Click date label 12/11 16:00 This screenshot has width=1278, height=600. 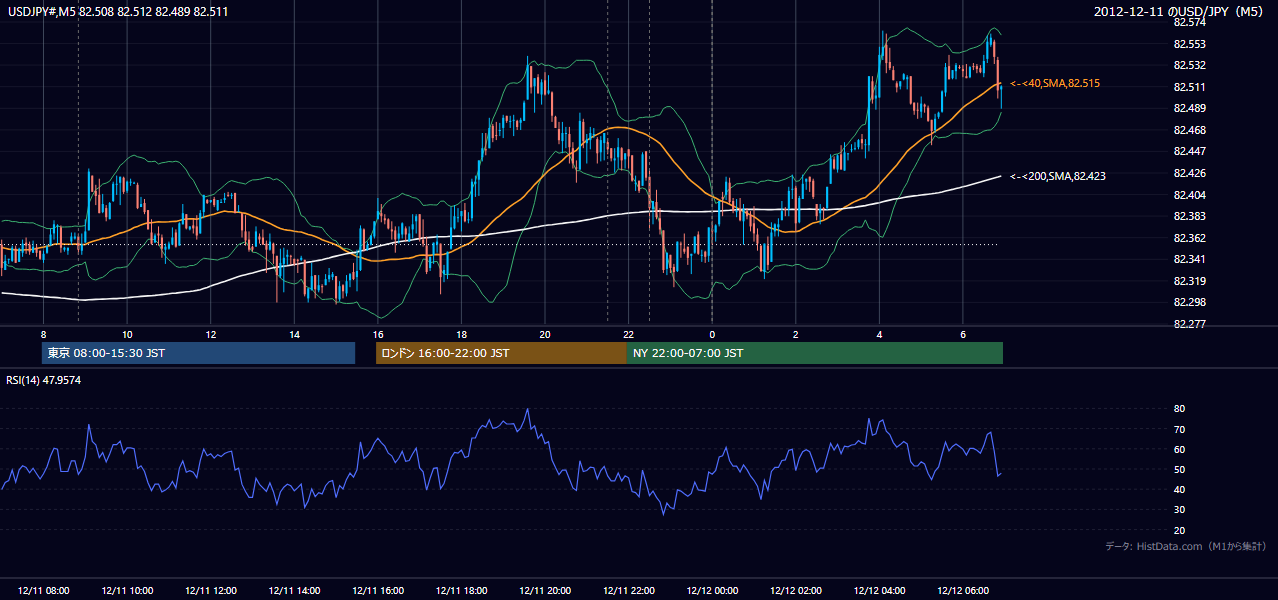378,591
